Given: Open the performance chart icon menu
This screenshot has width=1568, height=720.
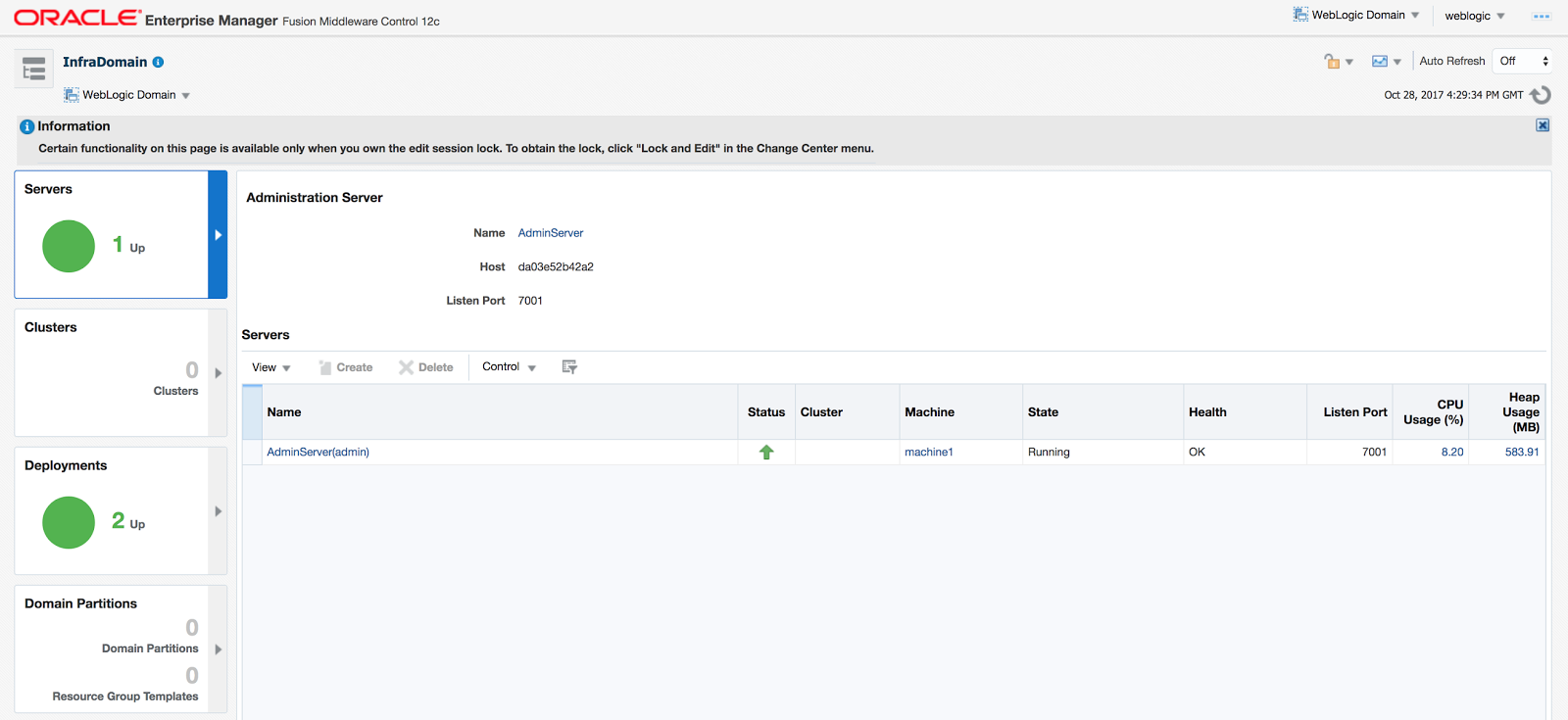Looking at the screenshot, I should tap(1385, 62).
